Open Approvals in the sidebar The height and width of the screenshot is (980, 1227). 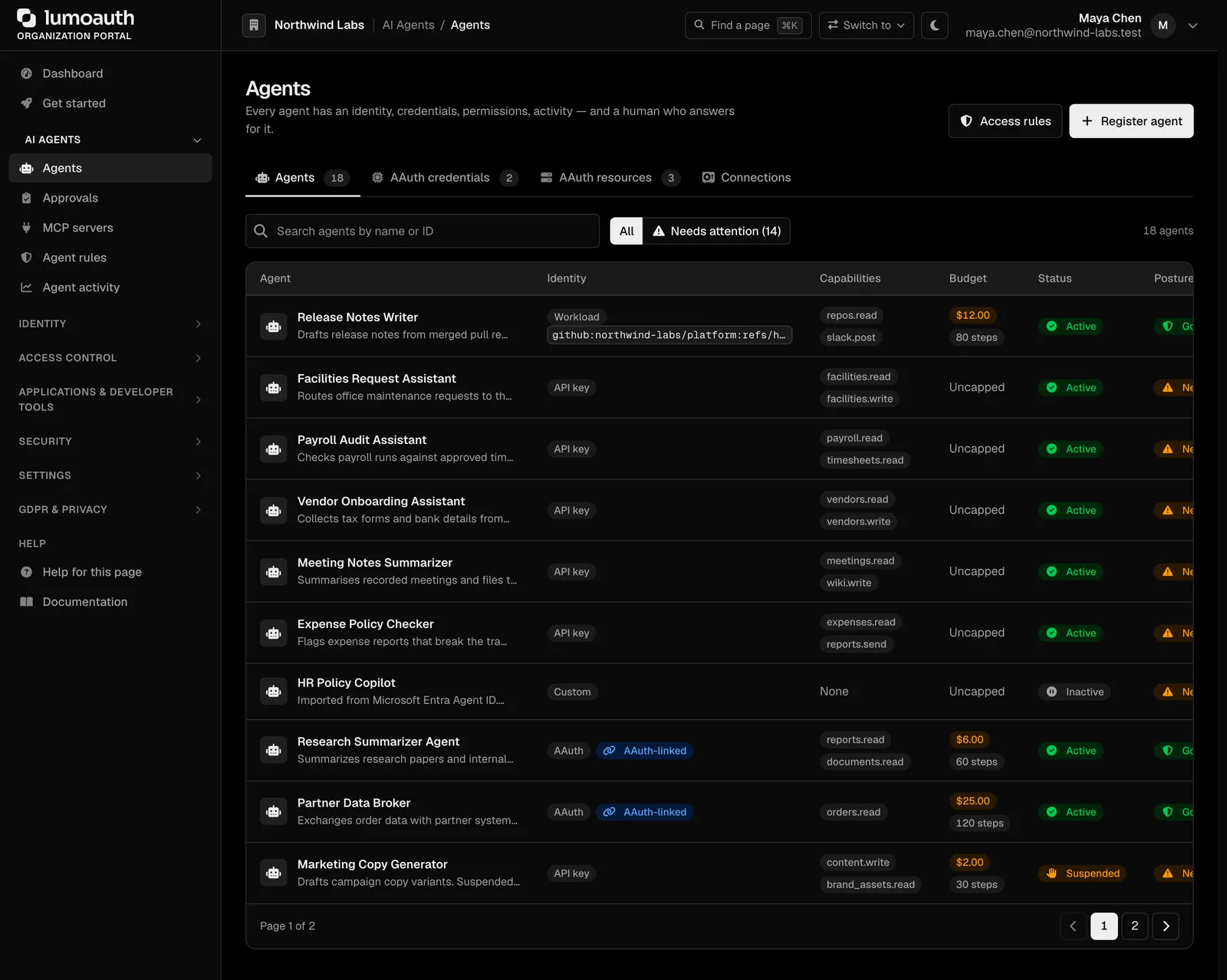pos(110,198)
